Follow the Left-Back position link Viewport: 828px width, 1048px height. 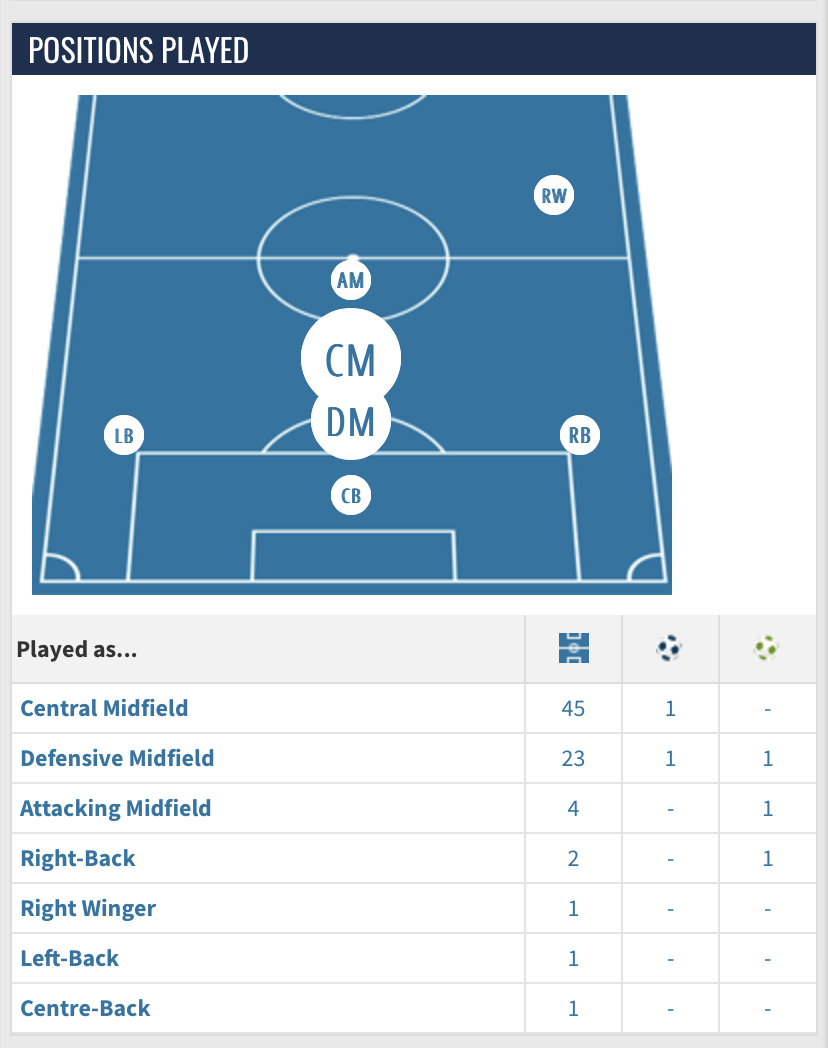click(70, 958)
